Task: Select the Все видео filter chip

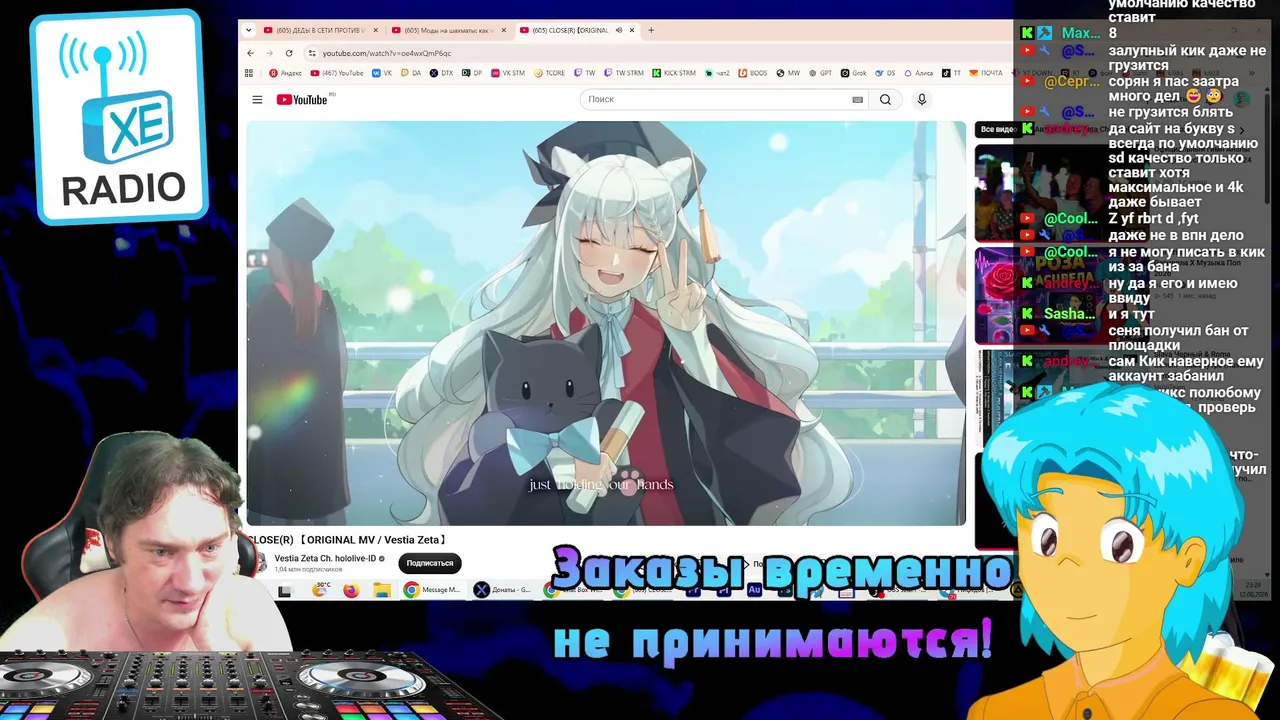Action: [998, 129]
